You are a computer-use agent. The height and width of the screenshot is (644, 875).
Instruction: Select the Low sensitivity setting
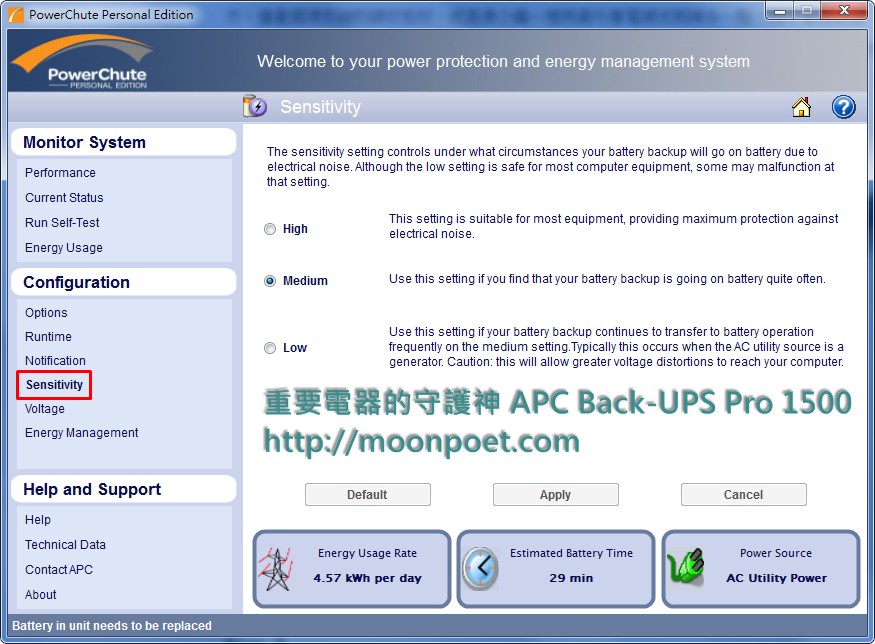click(270, 347)
